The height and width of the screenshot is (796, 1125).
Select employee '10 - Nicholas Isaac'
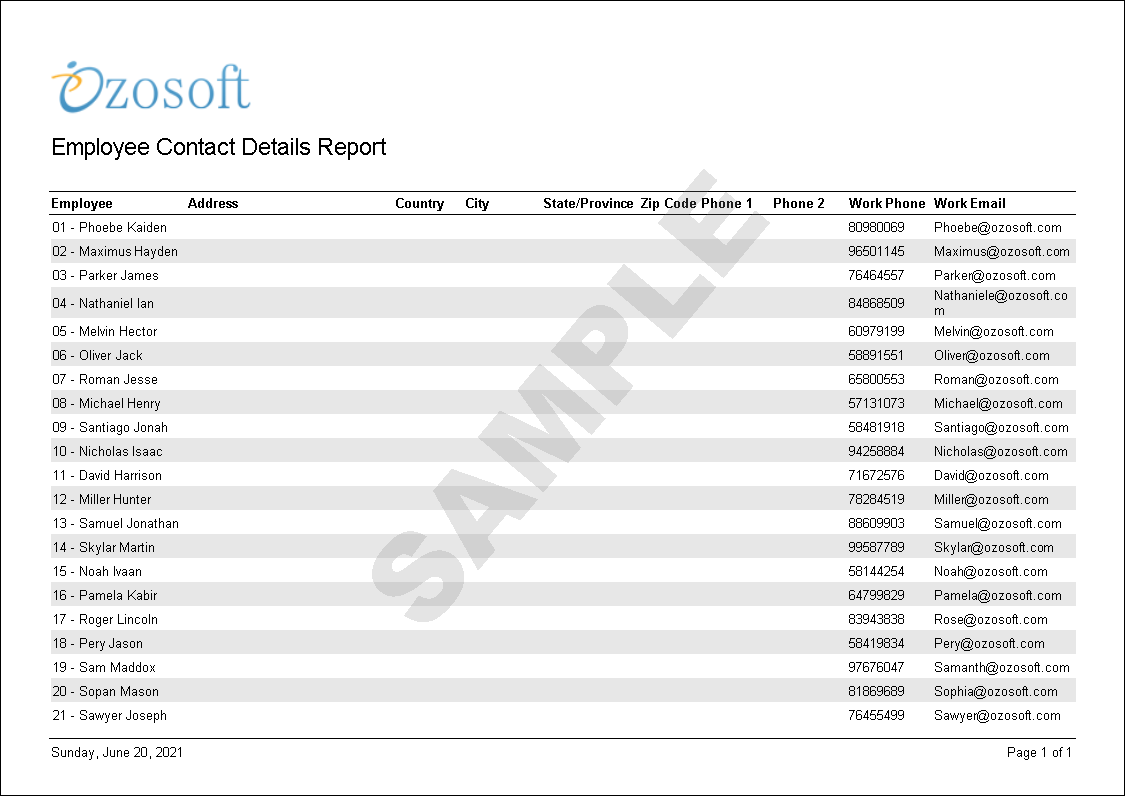[108, 451]
